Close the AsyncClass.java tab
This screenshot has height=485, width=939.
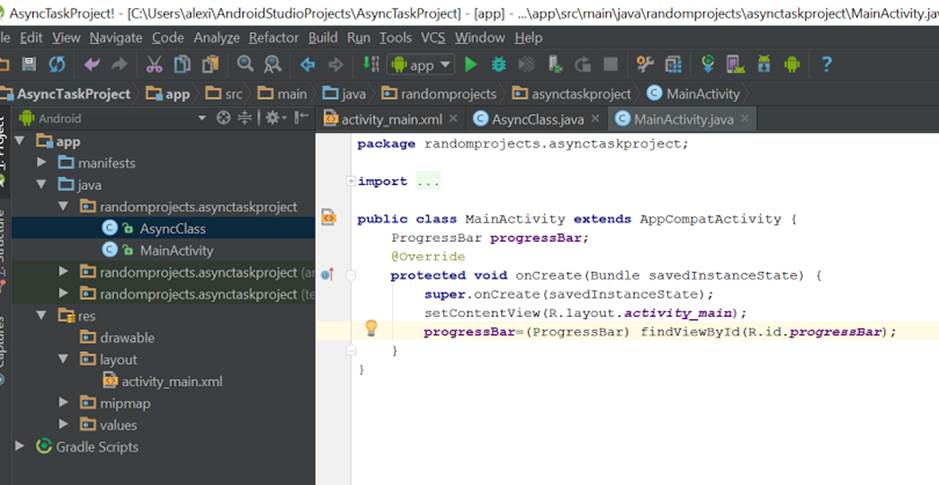[595, 119]
